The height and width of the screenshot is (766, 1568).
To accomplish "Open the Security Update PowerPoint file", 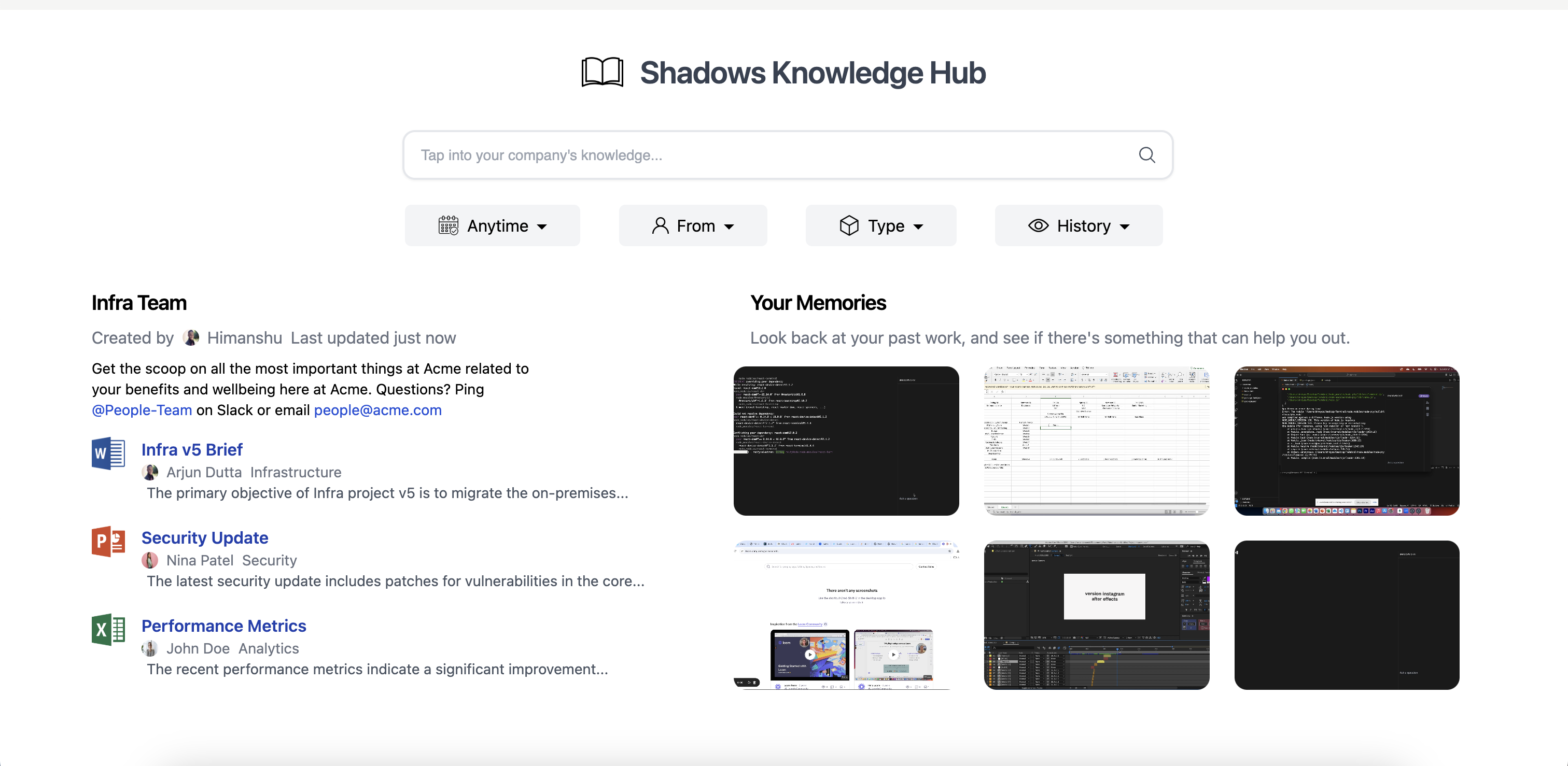I will click(x=204, y=537).
